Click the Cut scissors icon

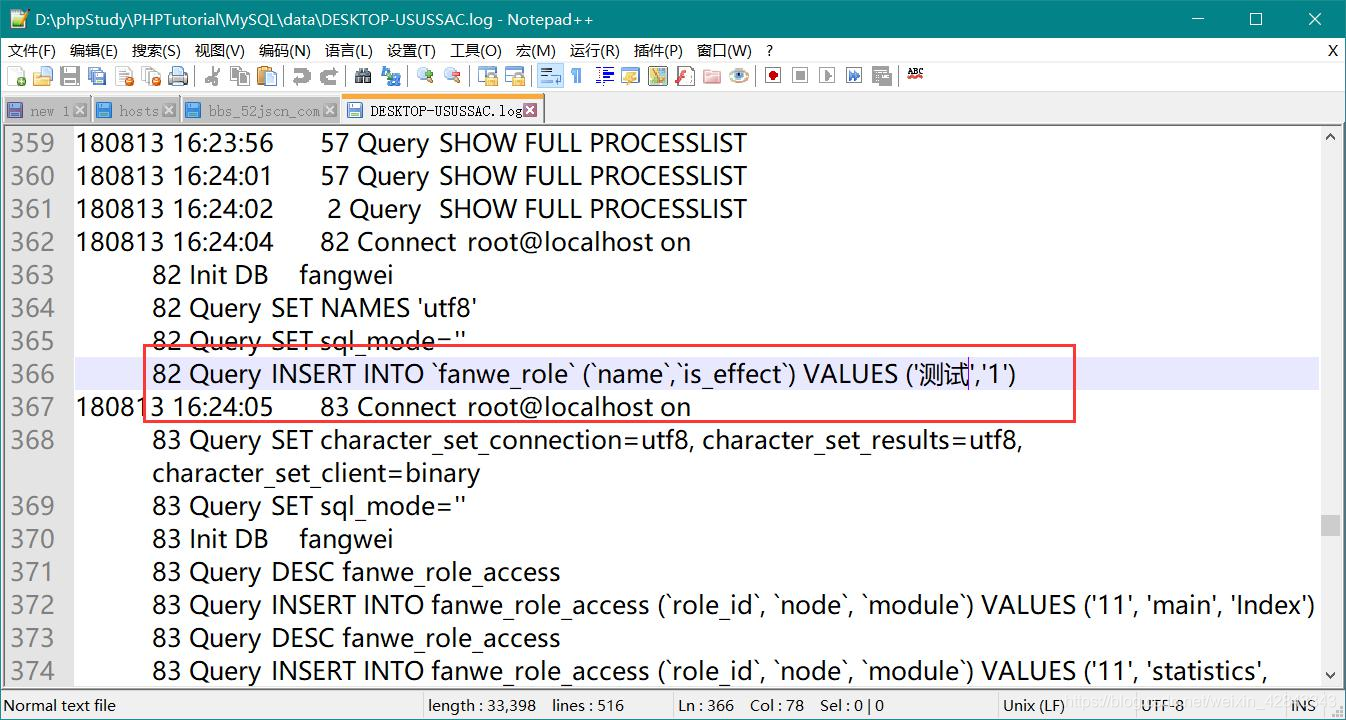(x=212, y=76)
